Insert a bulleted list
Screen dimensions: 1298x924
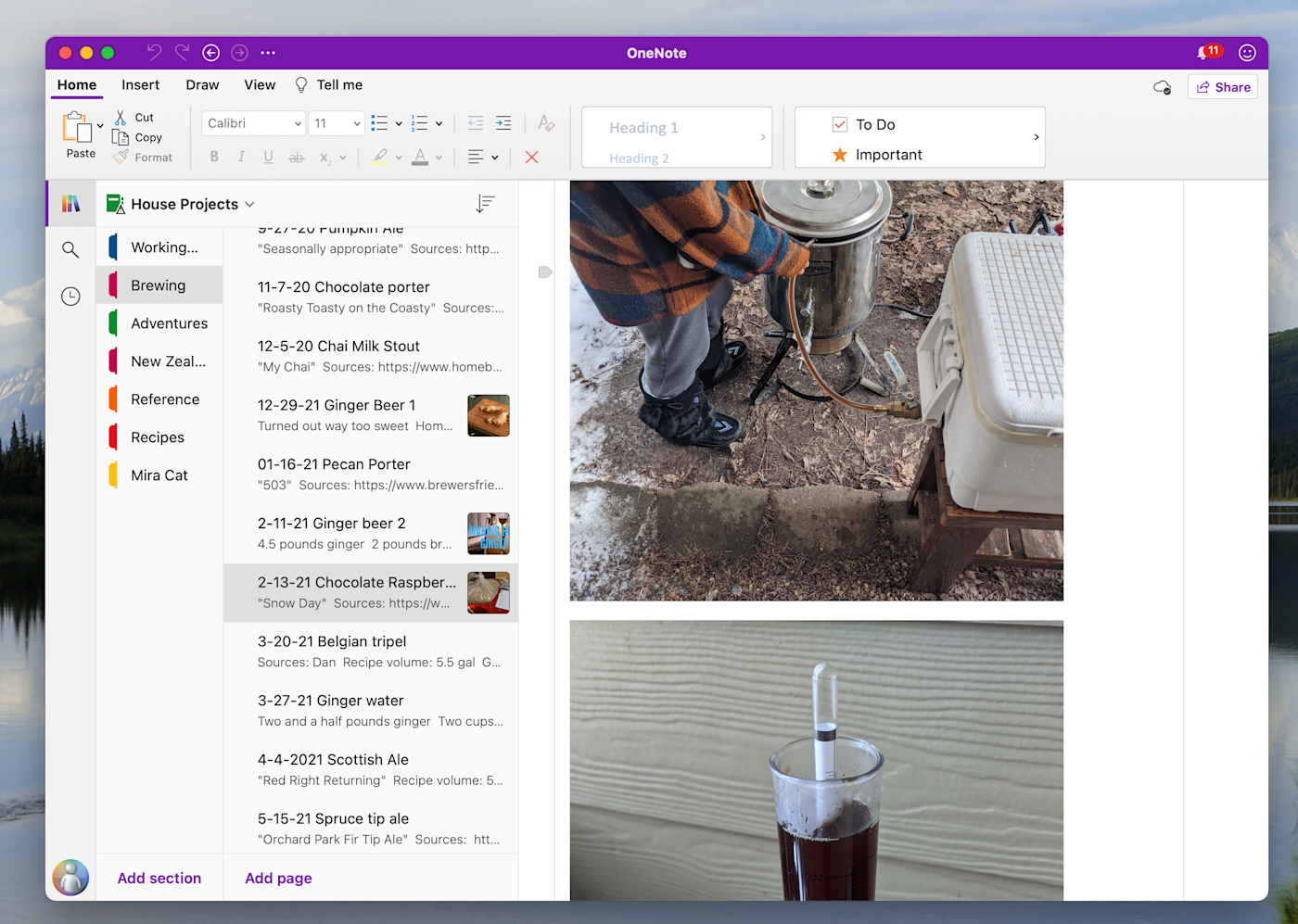[x=379, y=123]
